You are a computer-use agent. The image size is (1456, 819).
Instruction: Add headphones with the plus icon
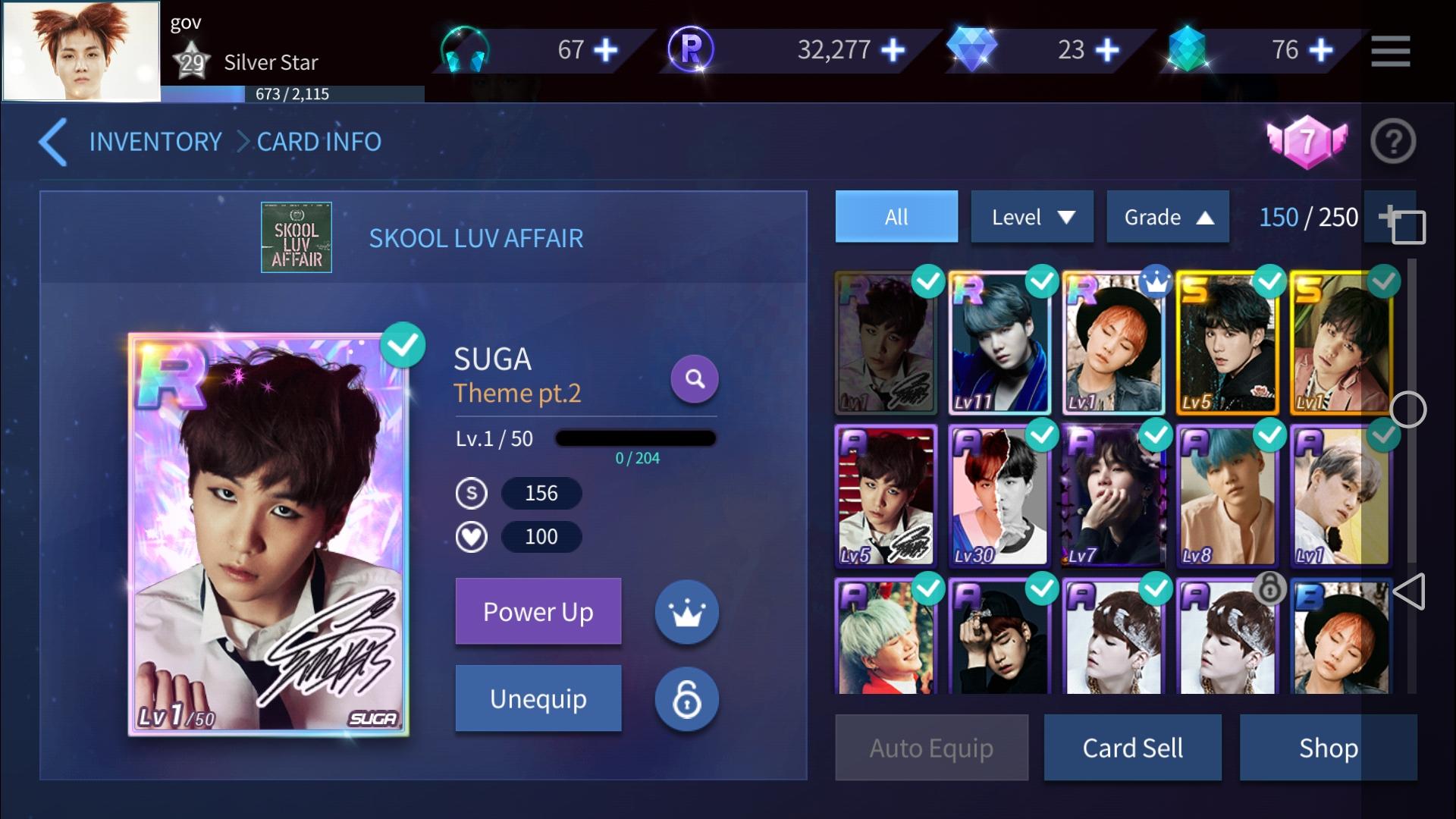pos(605,50)
